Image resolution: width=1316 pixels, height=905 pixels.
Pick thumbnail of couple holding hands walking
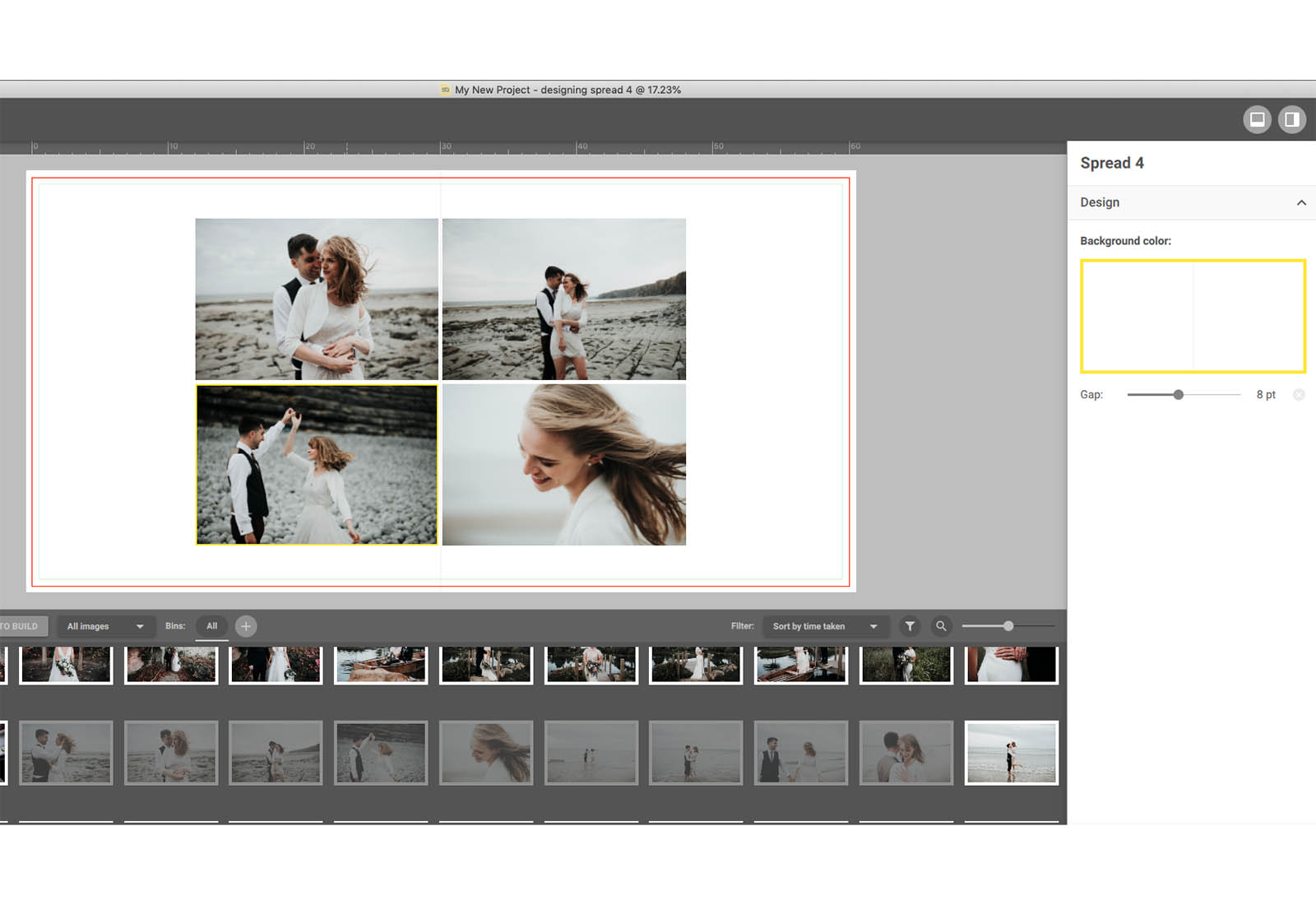point(801,753)
